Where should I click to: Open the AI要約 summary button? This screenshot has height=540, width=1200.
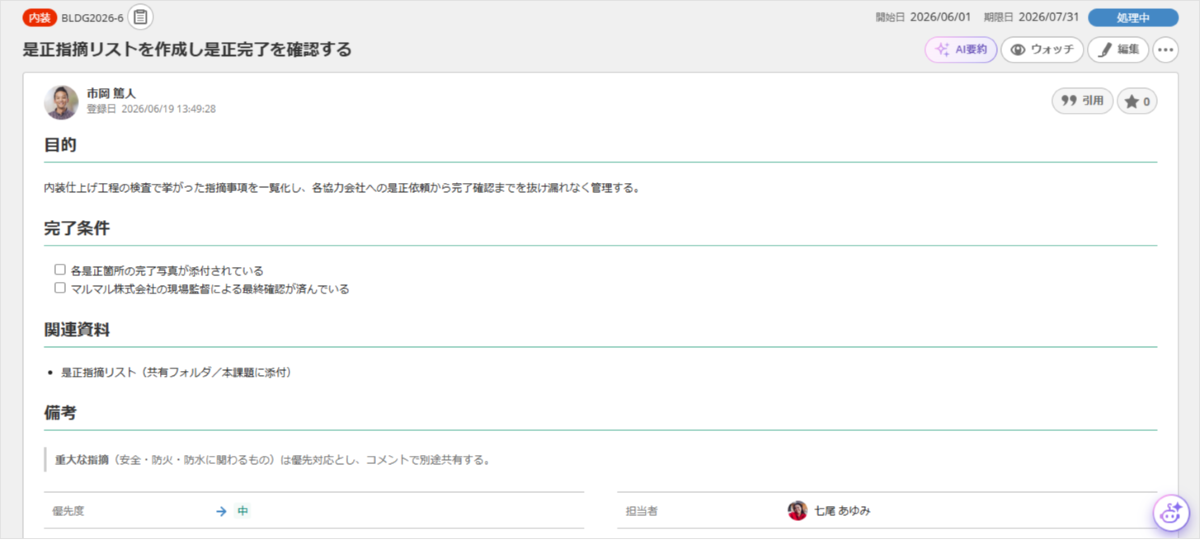click(961, 49)
